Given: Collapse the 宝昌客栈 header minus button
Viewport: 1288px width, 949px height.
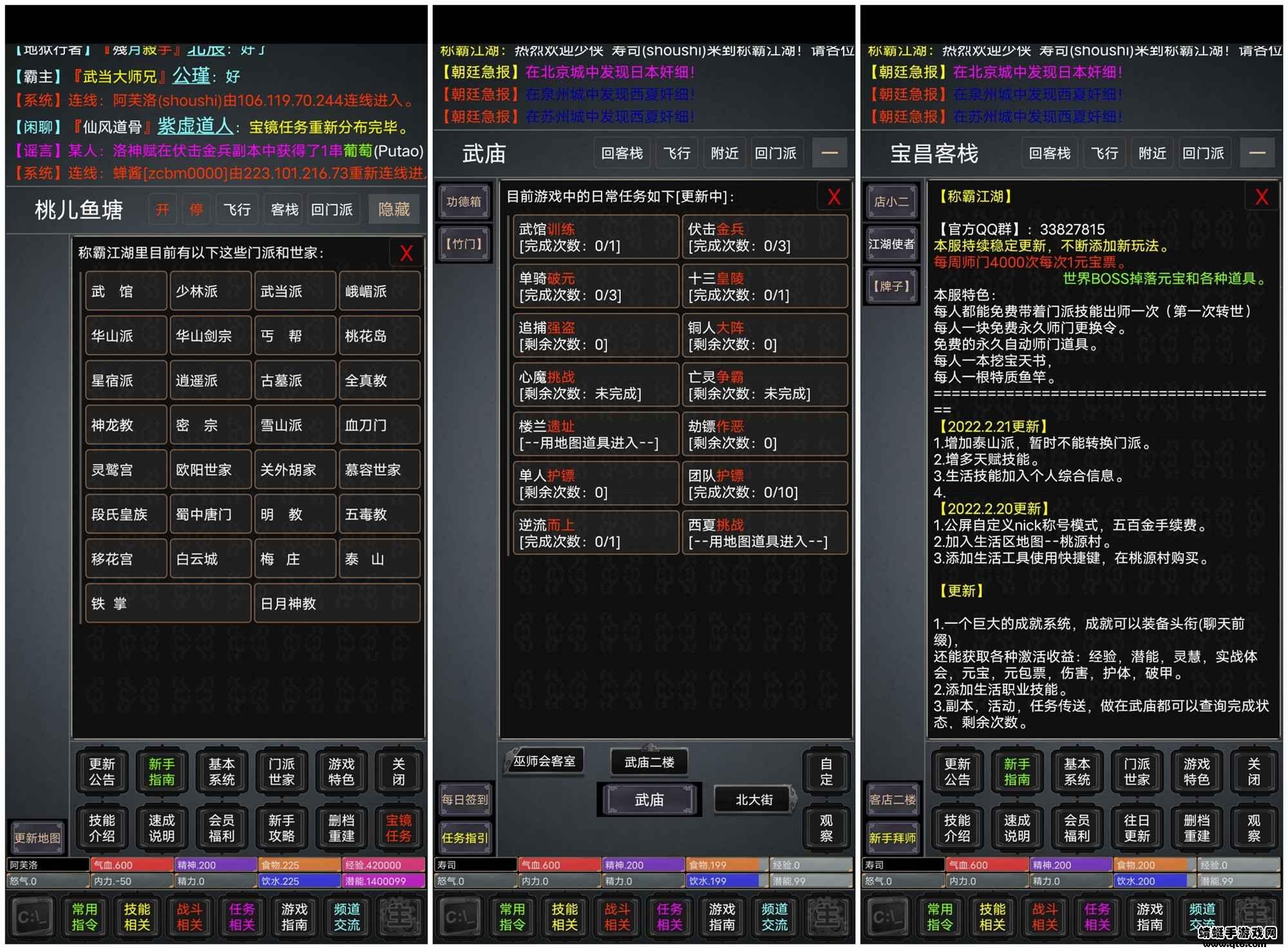Looking at the screenshot, I should pyautogui.click(x=1257, y=153).
